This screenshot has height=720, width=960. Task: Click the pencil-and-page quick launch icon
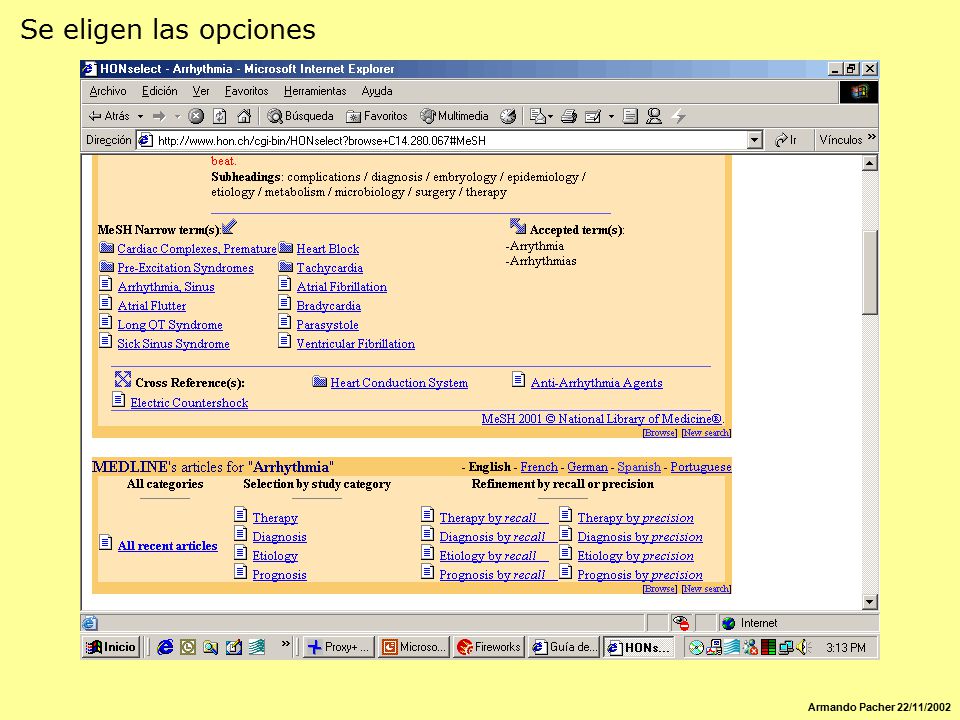[233, 647]
